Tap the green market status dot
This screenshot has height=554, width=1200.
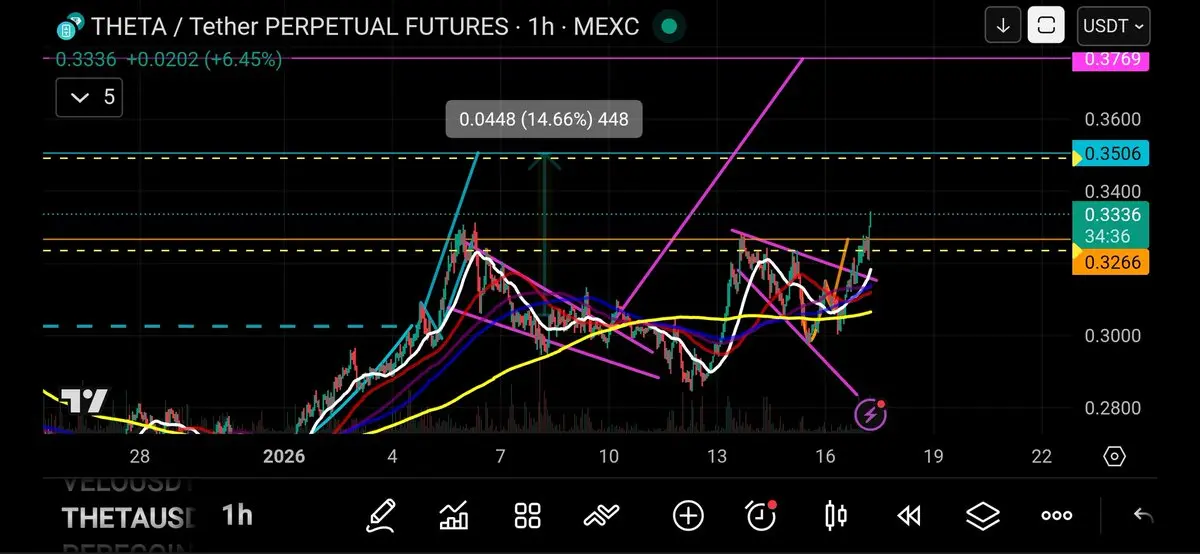point(670,26)
